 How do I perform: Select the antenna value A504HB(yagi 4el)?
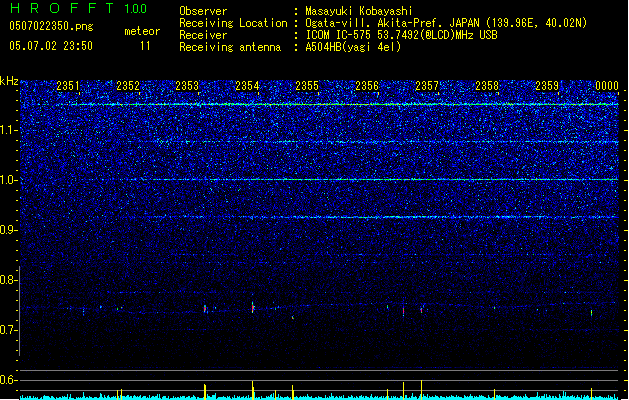(353, 47)
